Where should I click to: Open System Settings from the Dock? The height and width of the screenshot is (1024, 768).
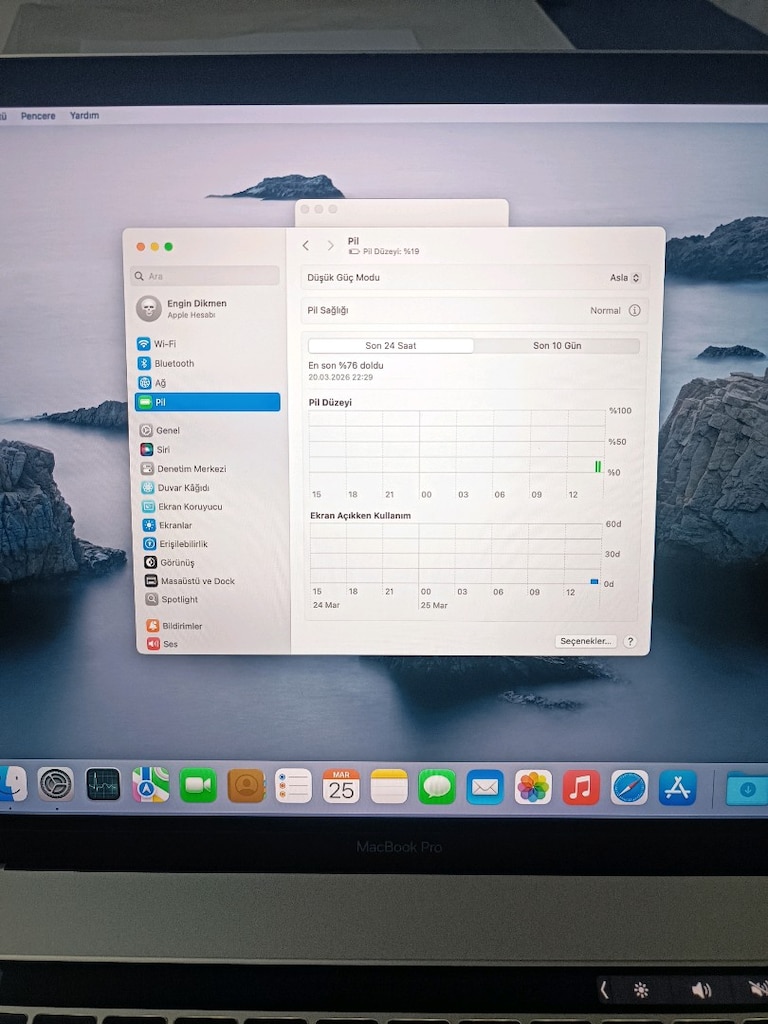(x=56, y=784)
